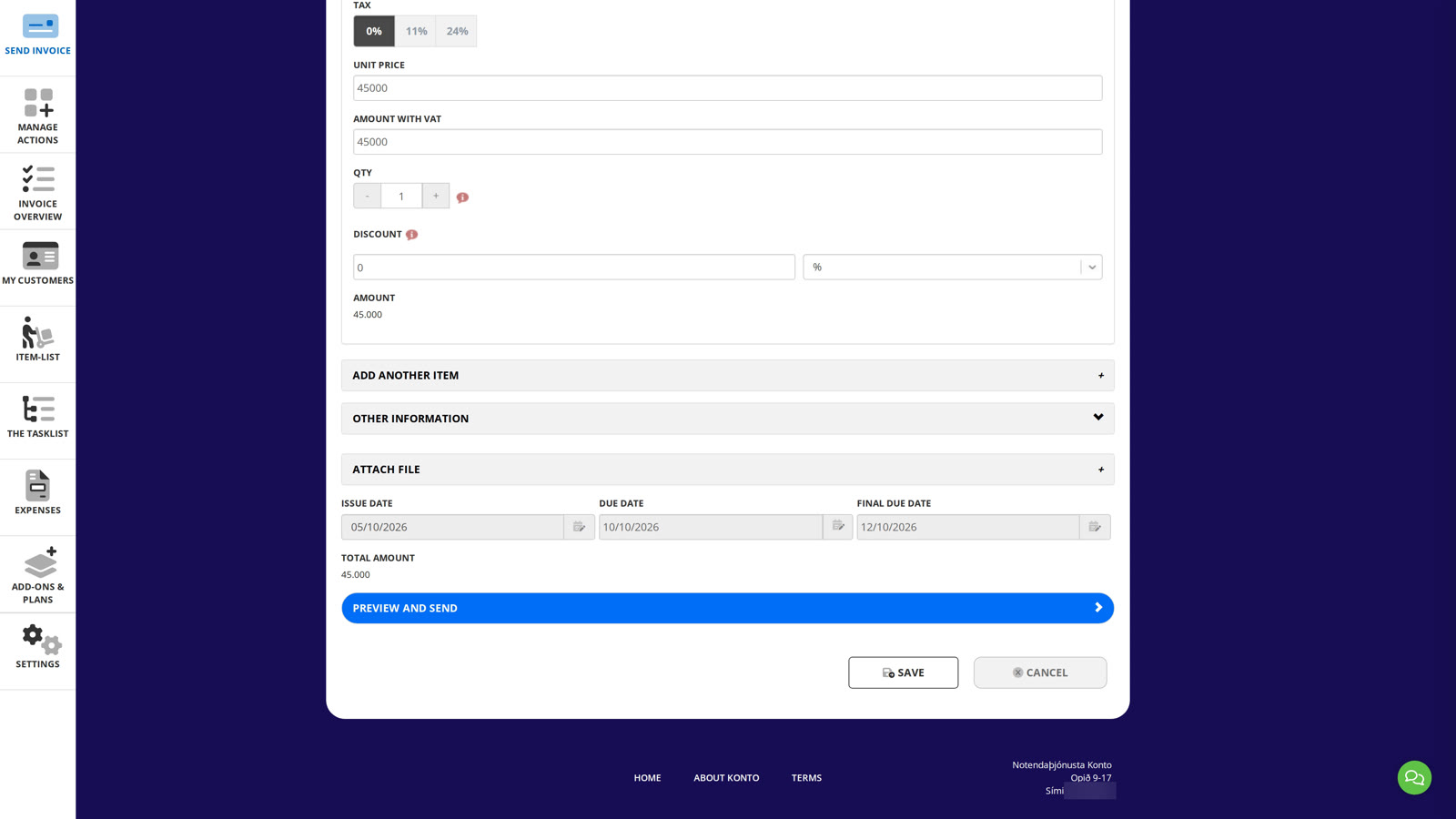Click the Due Date field
This screenshot has height=819, width=1456.
click(x=711, y=527)
